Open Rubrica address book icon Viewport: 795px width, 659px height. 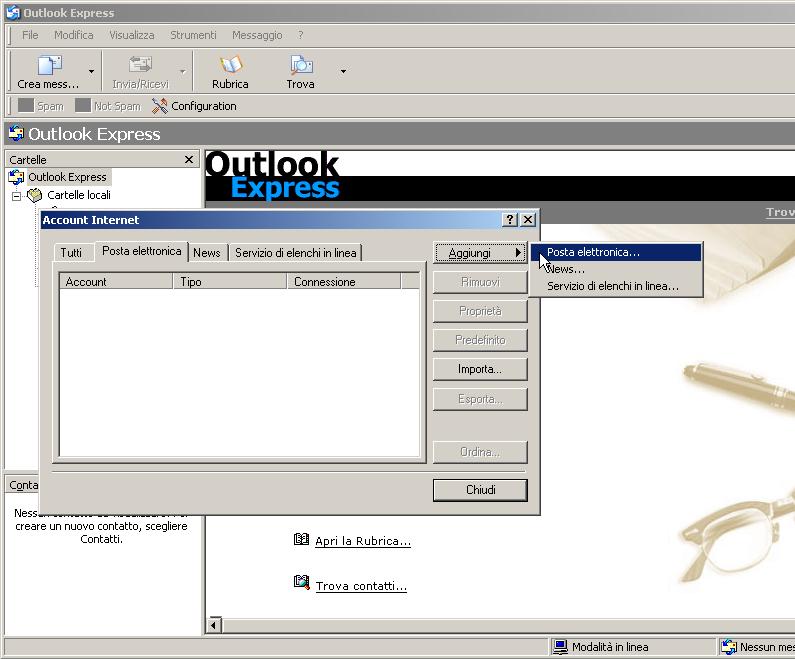tap(230, 65)
